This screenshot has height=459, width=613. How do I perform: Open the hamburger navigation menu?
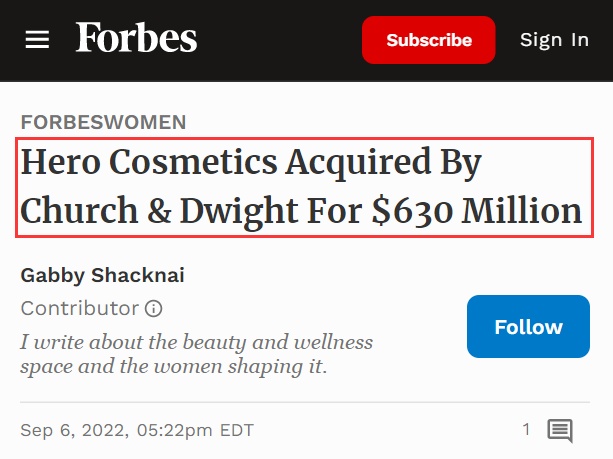(37, 40)
